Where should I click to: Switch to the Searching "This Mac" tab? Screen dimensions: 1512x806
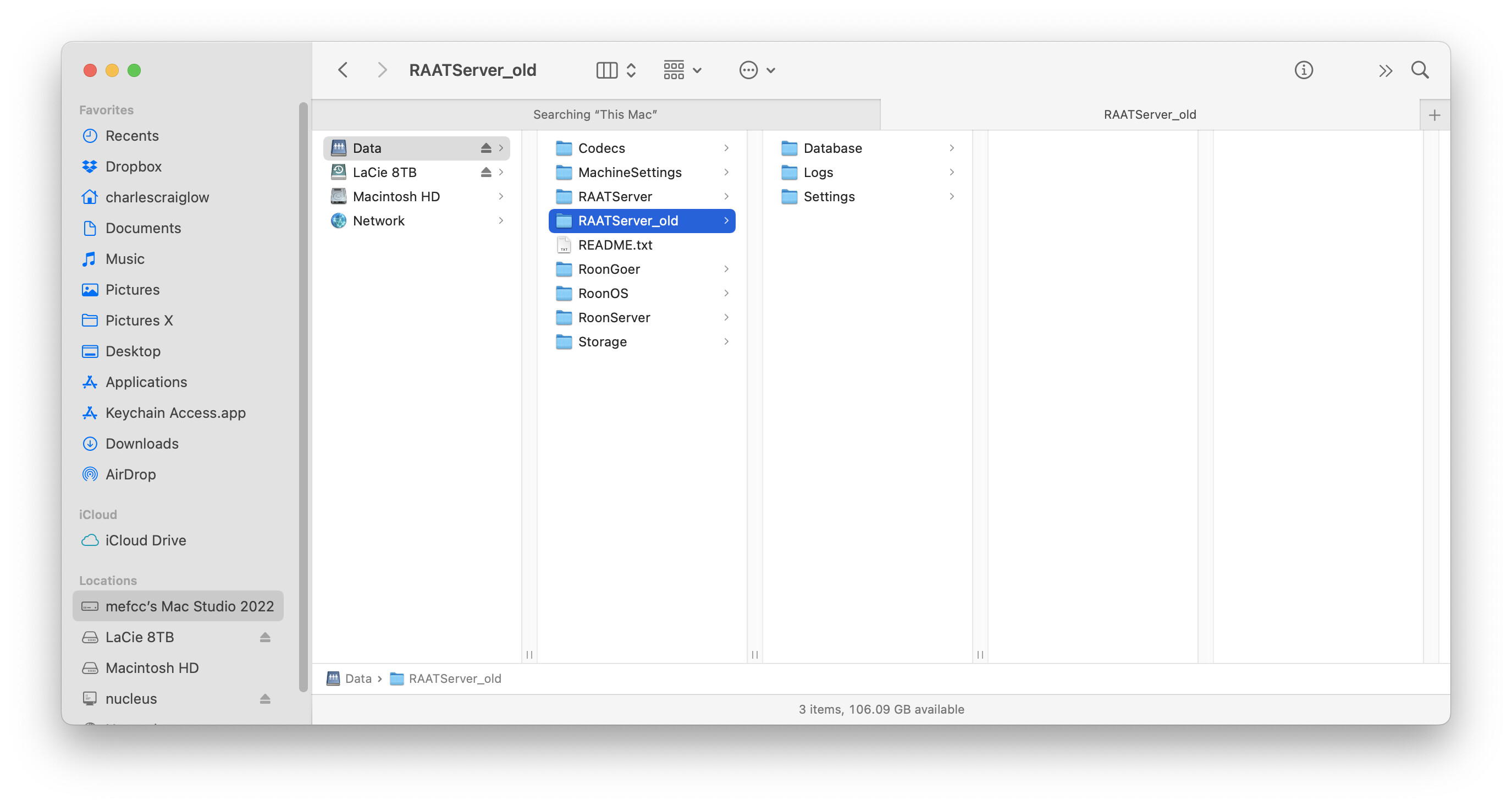tap(595, 114)
